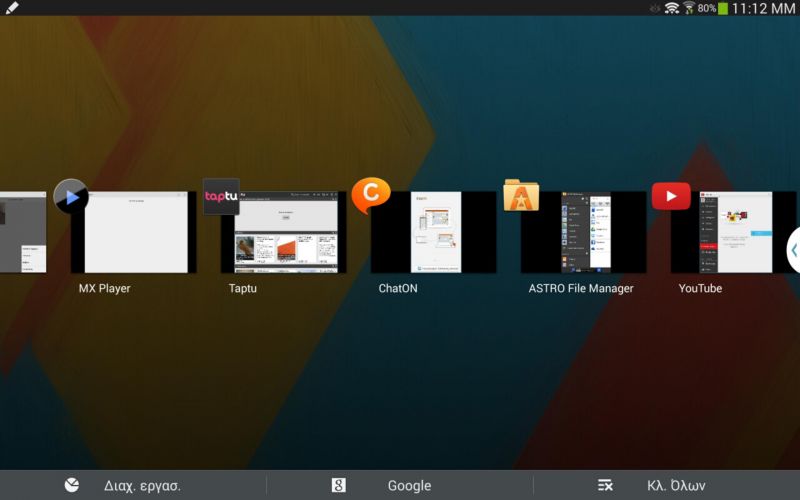
Task: Open the ASTRO File Manager folder icon
Action: click(521, 195)
